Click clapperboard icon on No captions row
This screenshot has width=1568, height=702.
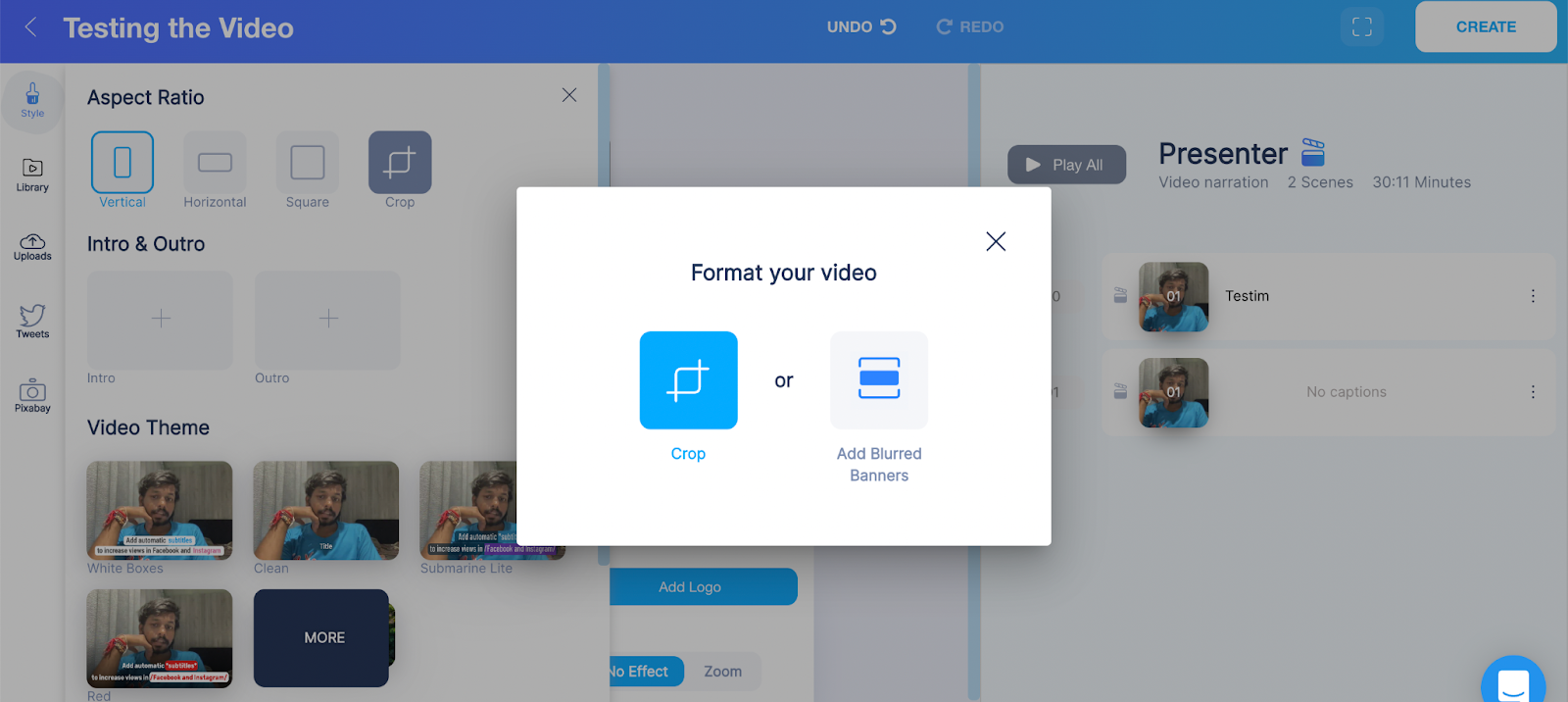click(1120, 391)
